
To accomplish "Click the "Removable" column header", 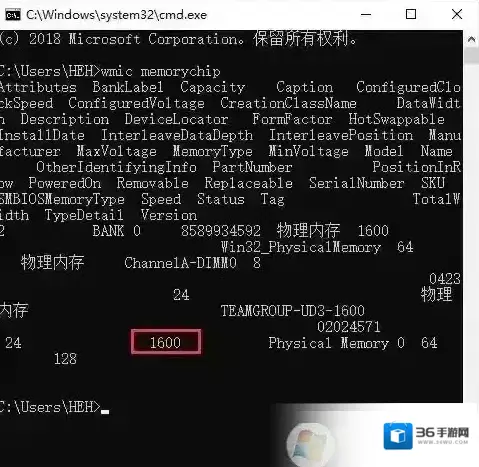I will [153, 183].
